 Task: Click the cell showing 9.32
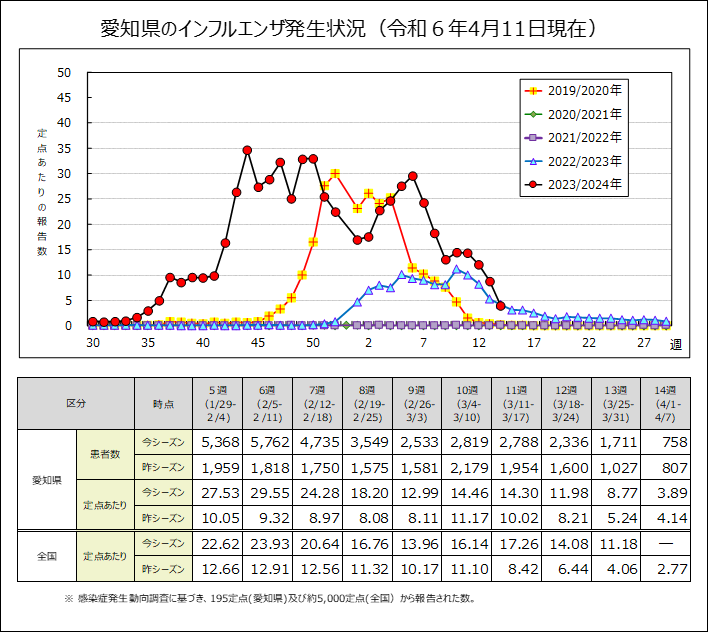[268, 518]
